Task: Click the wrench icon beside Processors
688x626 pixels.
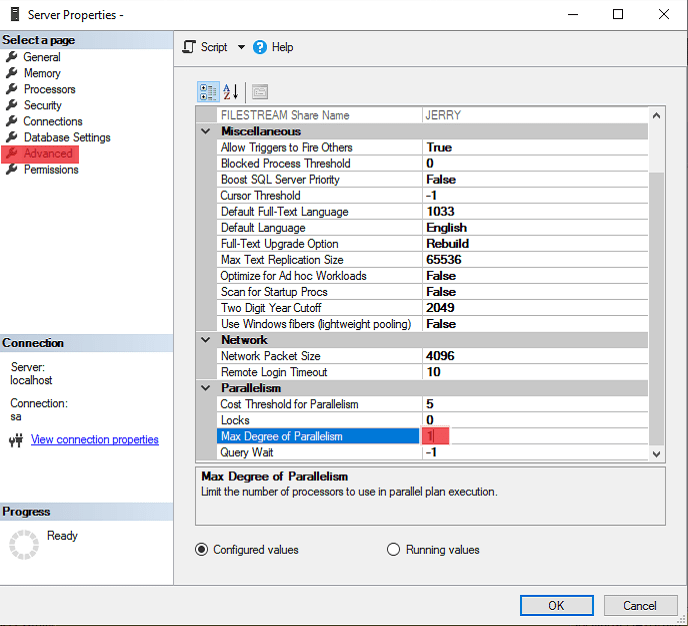Action: click(12, 89)
